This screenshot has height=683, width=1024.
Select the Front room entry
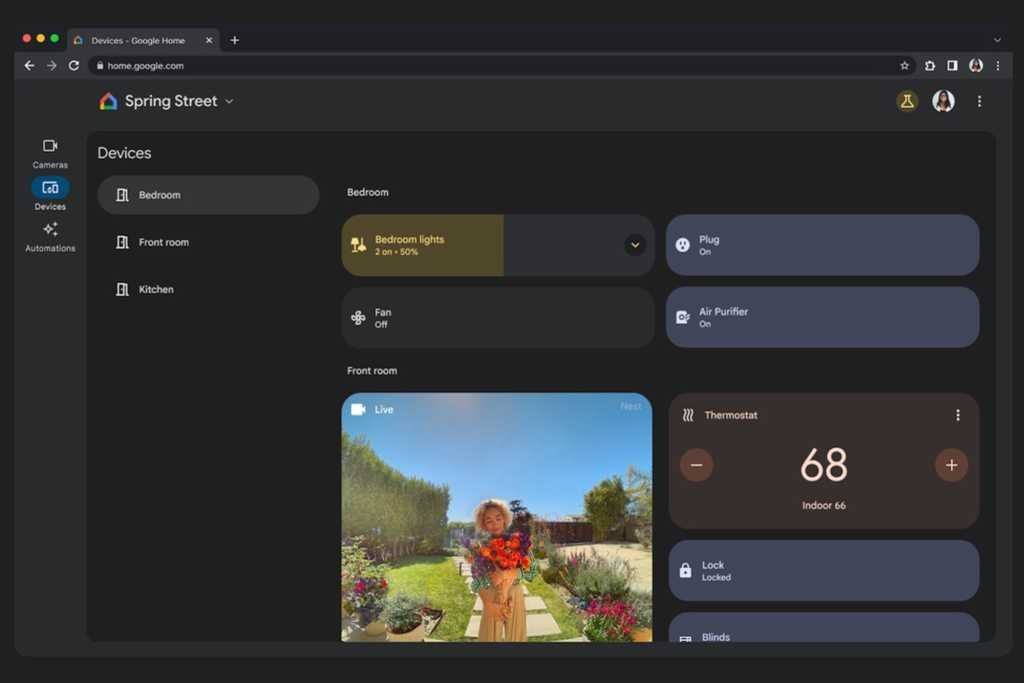click(163, 242)
